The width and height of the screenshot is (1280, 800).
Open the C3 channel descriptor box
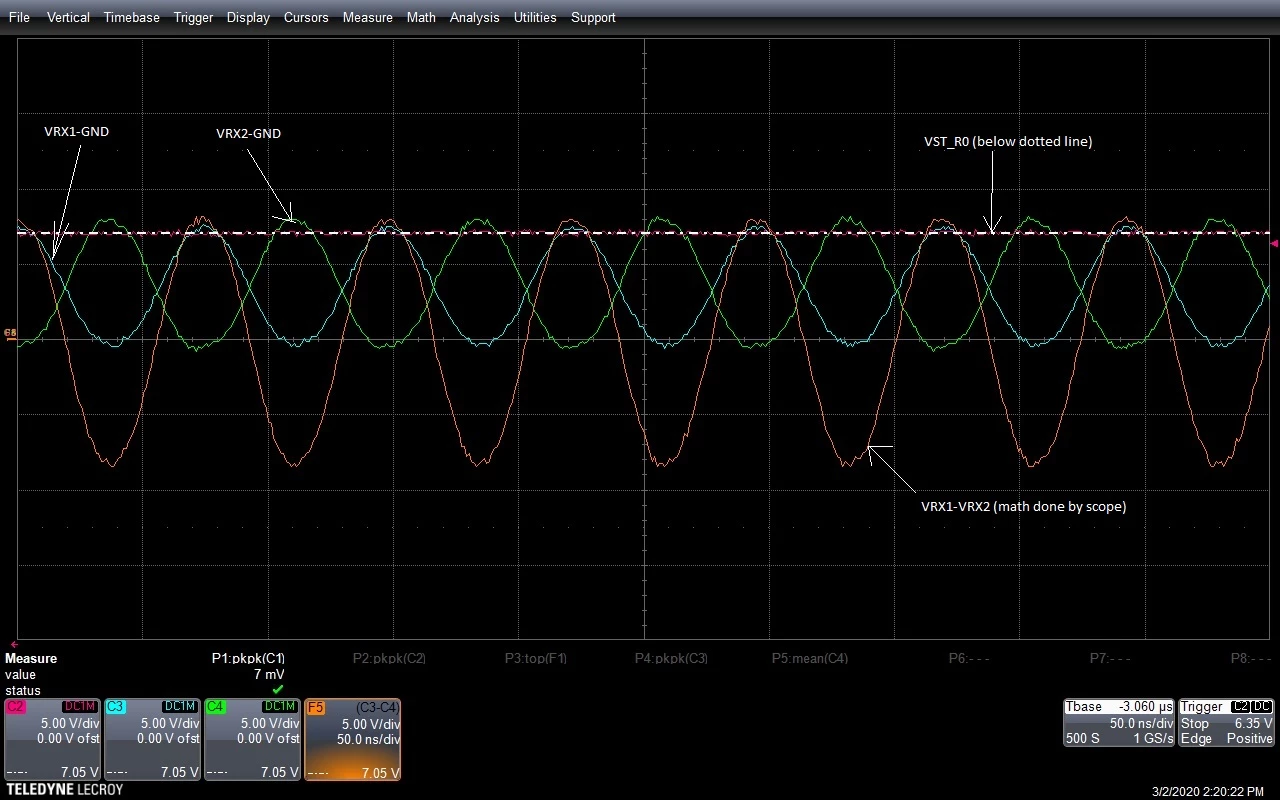152,740
